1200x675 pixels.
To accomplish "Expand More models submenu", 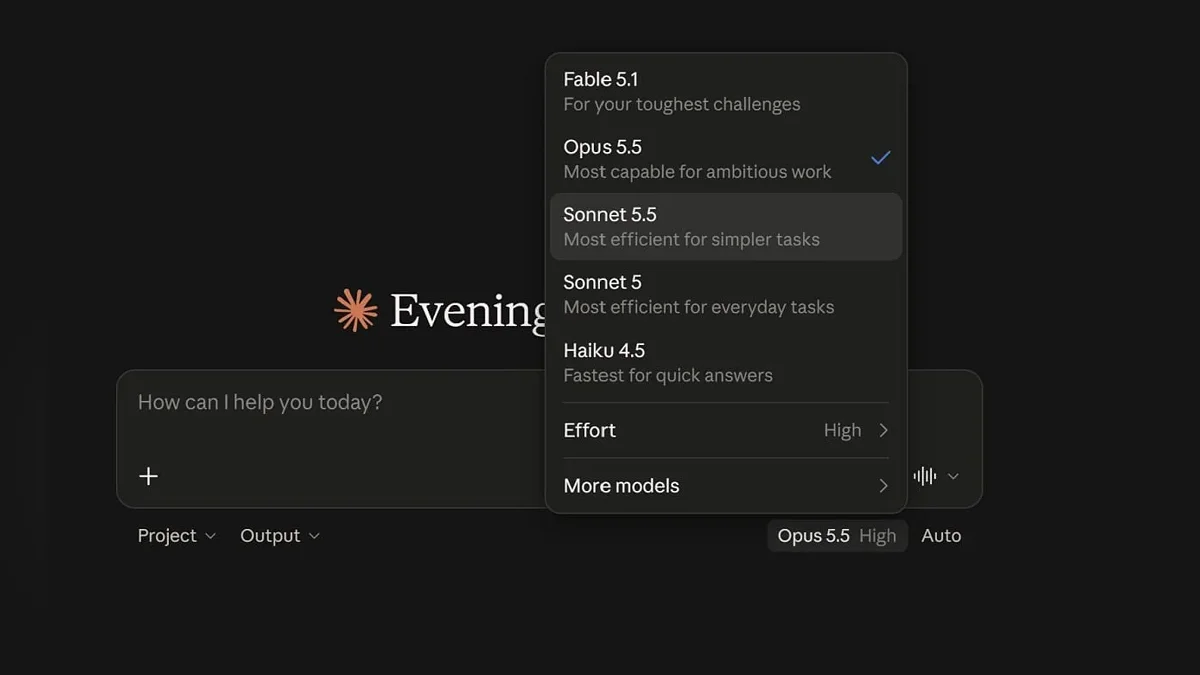I will tap(726, 486).
